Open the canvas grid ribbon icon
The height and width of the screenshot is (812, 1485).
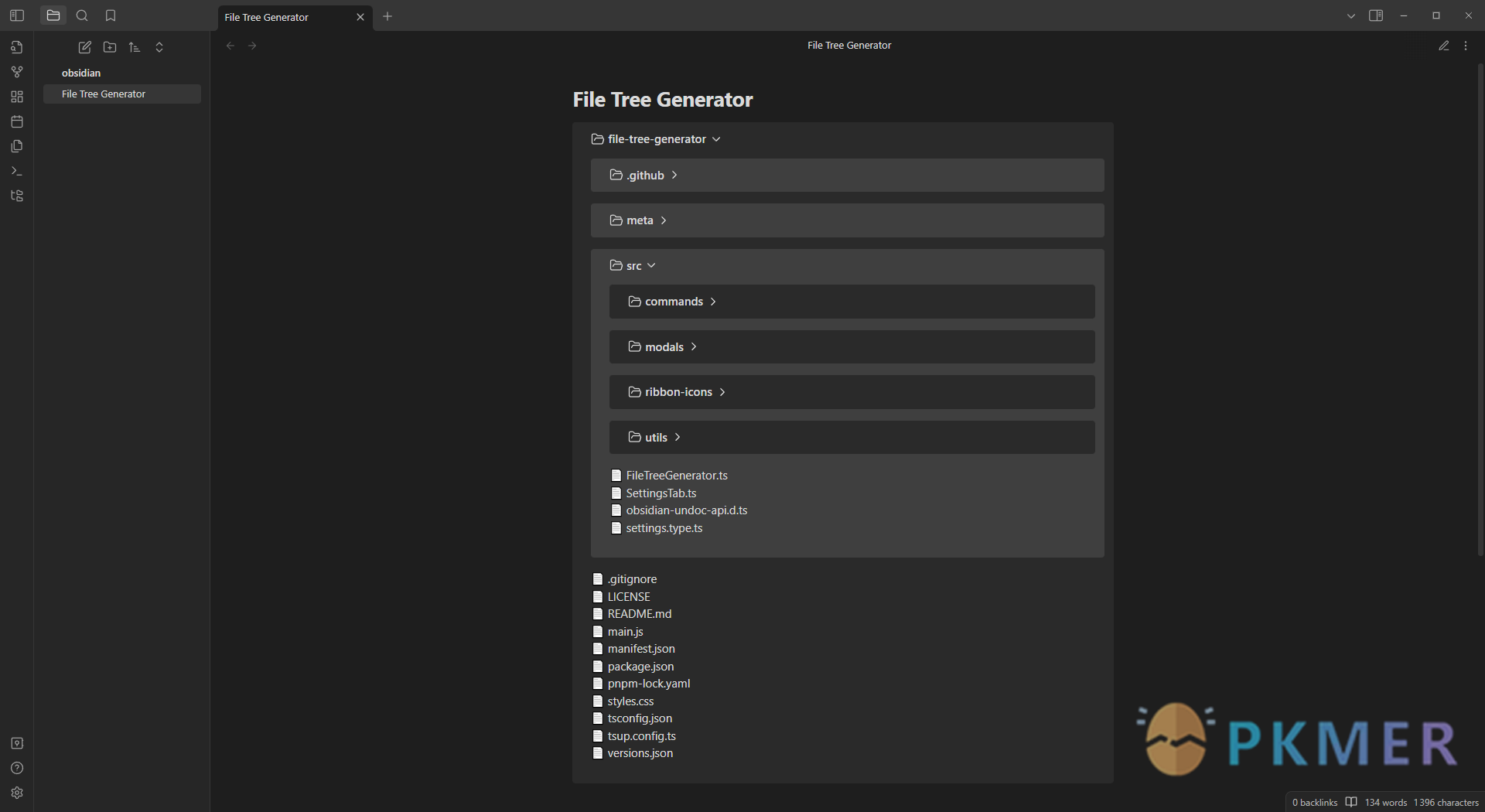point(17,97)
